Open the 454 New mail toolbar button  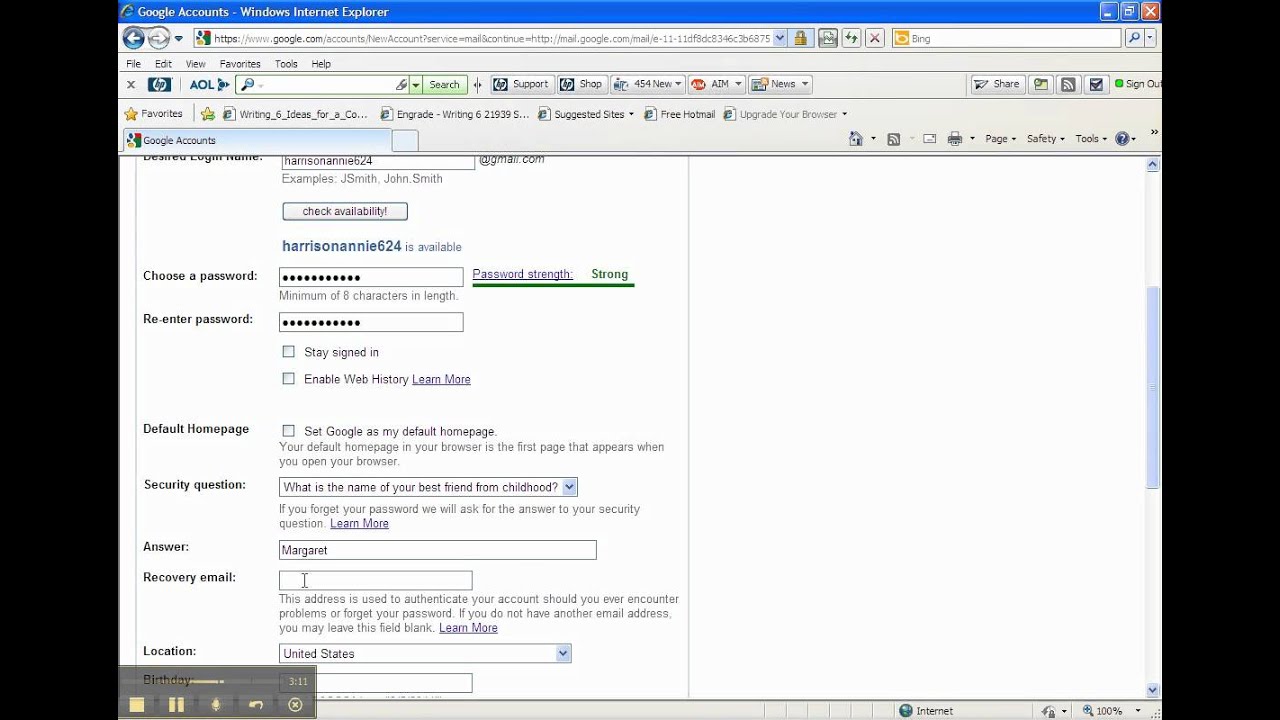pos(648,85)
